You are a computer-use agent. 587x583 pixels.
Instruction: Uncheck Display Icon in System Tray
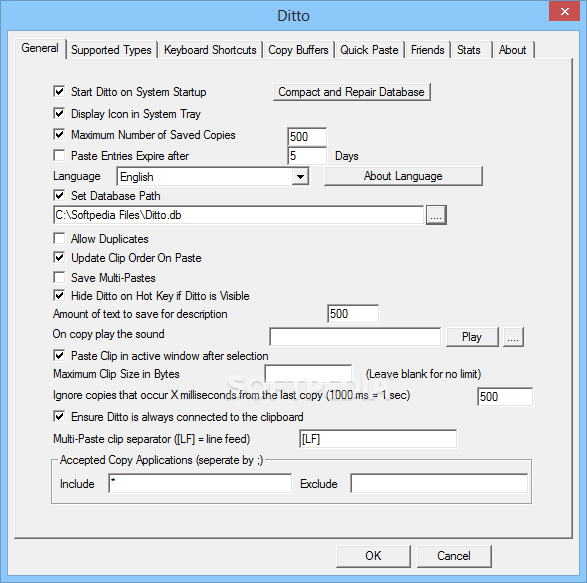coord(59,113)
